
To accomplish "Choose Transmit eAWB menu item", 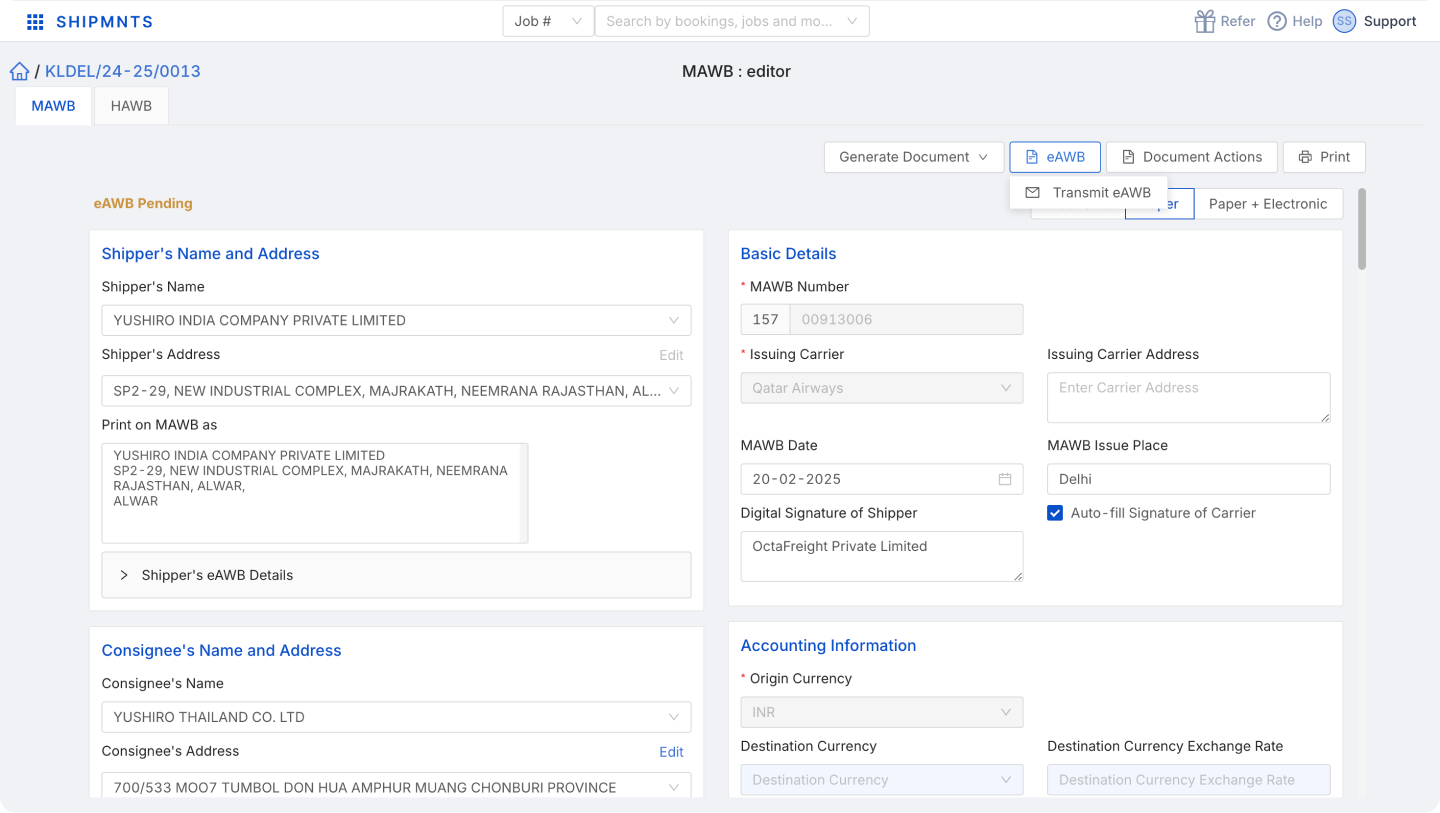I will coord(1088,193).
